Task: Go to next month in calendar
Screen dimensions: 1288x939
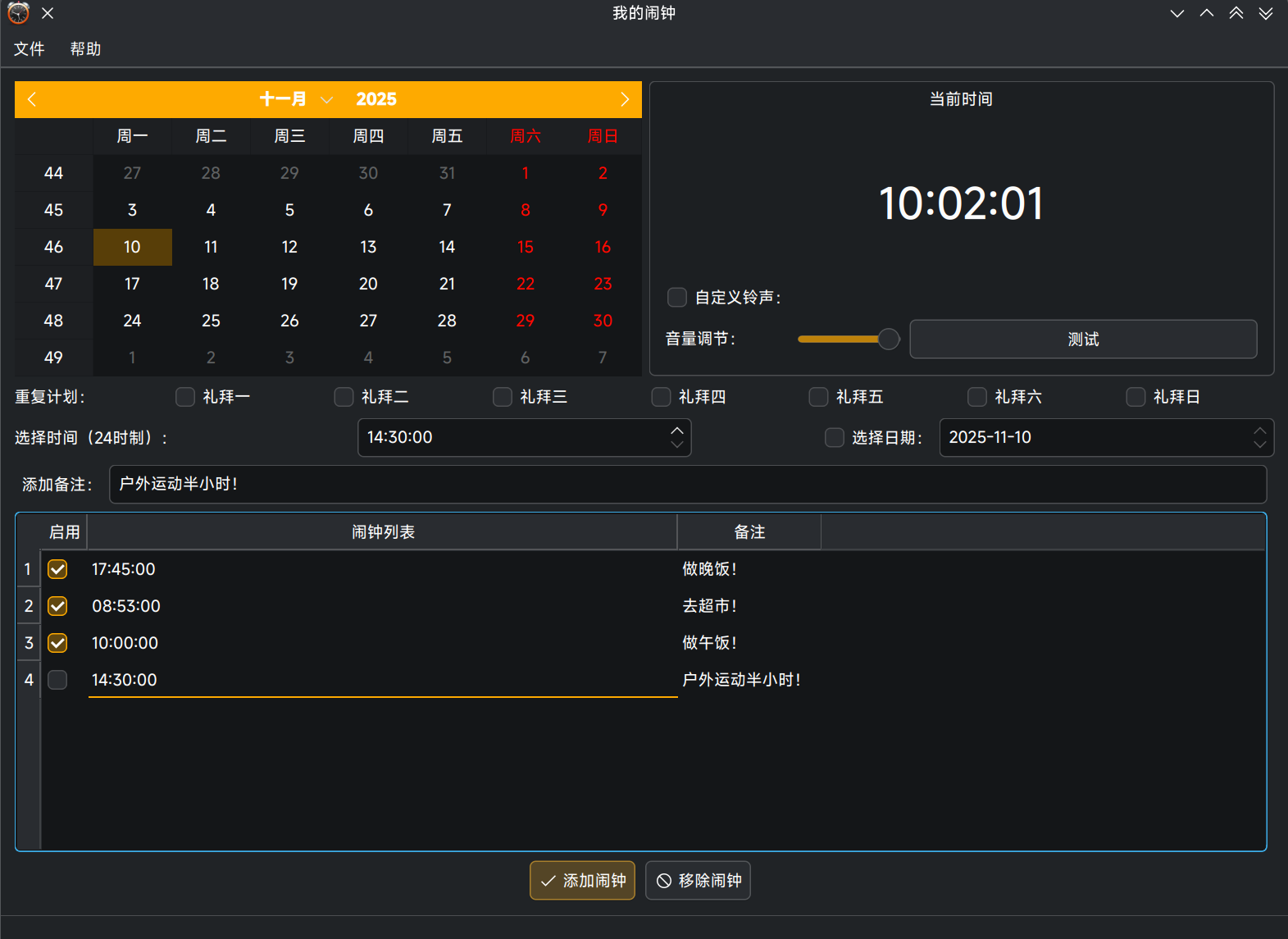Action: point(624,99)
